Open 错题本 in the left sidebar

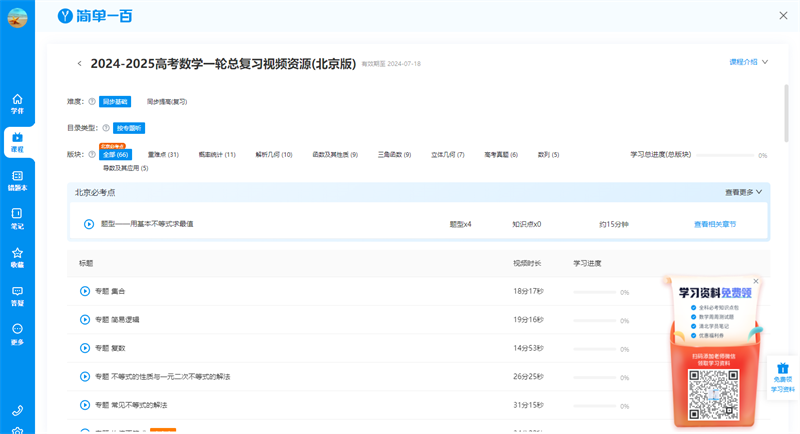click(x=17, y=181)
